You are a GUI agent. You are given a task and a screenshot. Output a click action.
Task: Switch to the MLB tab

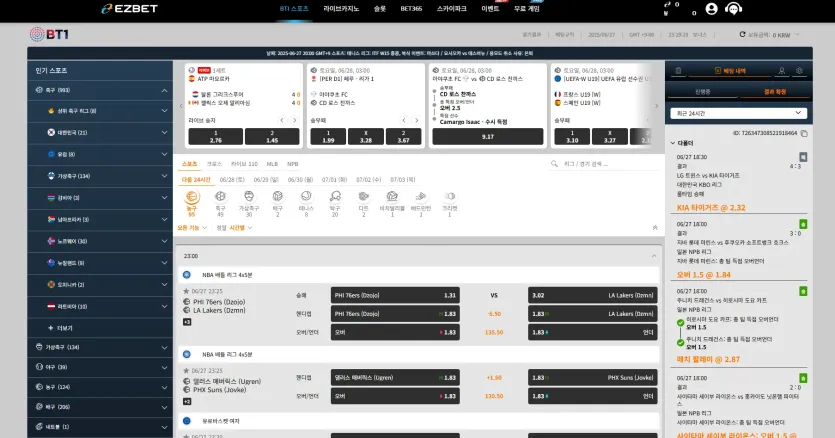[x=272, y=164]
